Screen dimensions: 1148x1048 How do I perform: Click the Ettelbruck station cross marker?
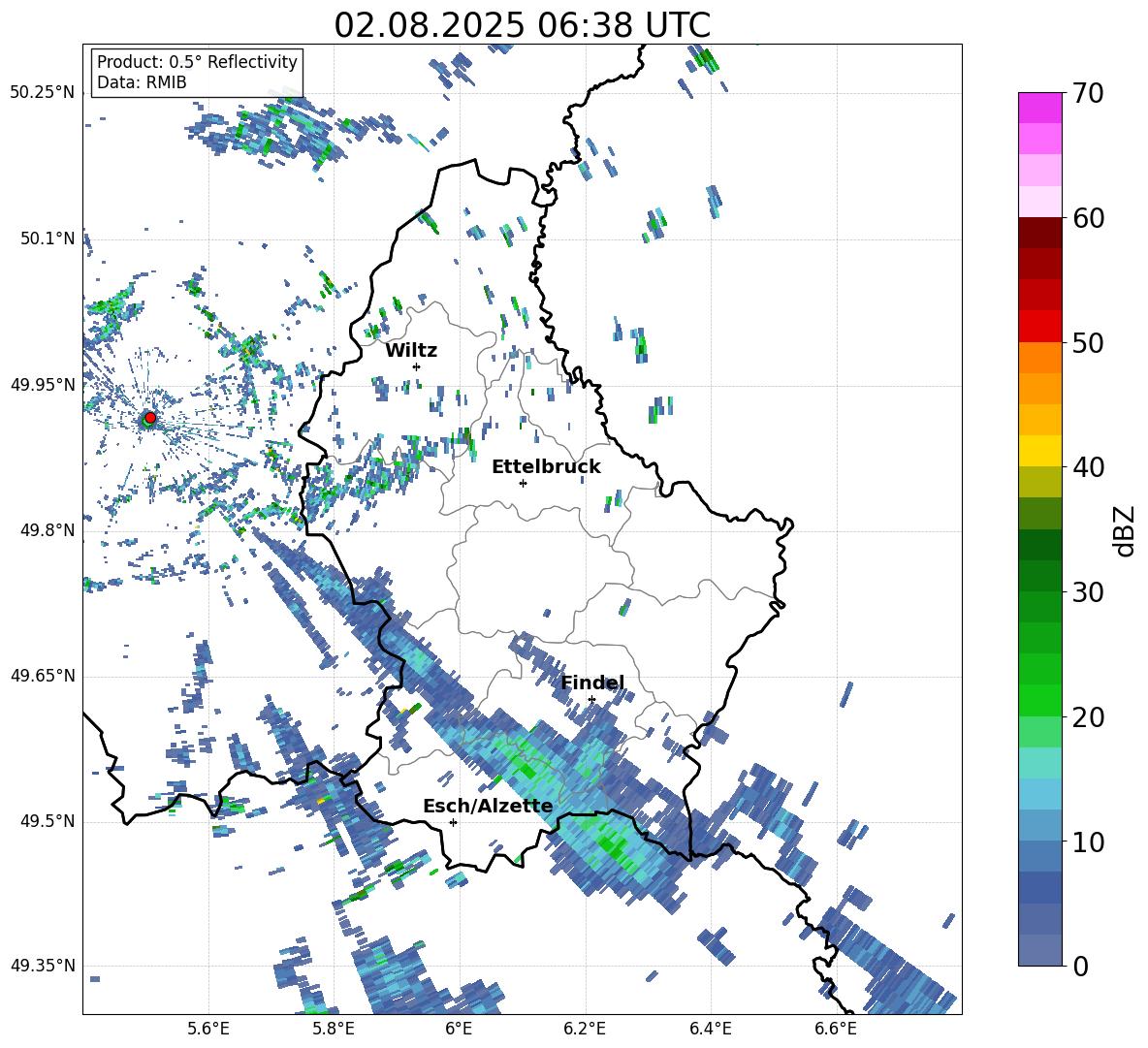(x=523, y=483)
